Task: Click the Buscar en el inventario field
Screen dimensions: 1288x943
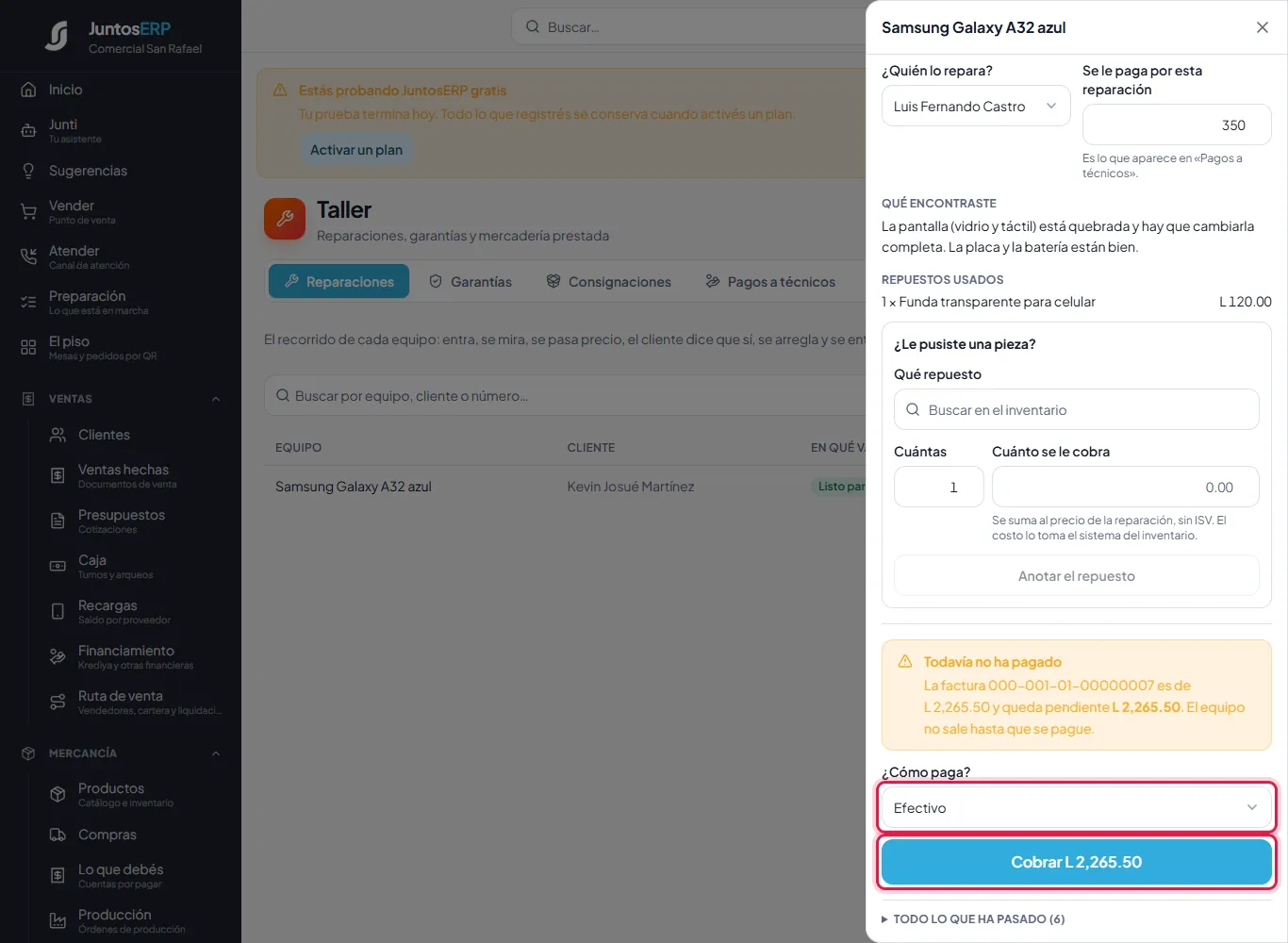Action: point(1076,409)
